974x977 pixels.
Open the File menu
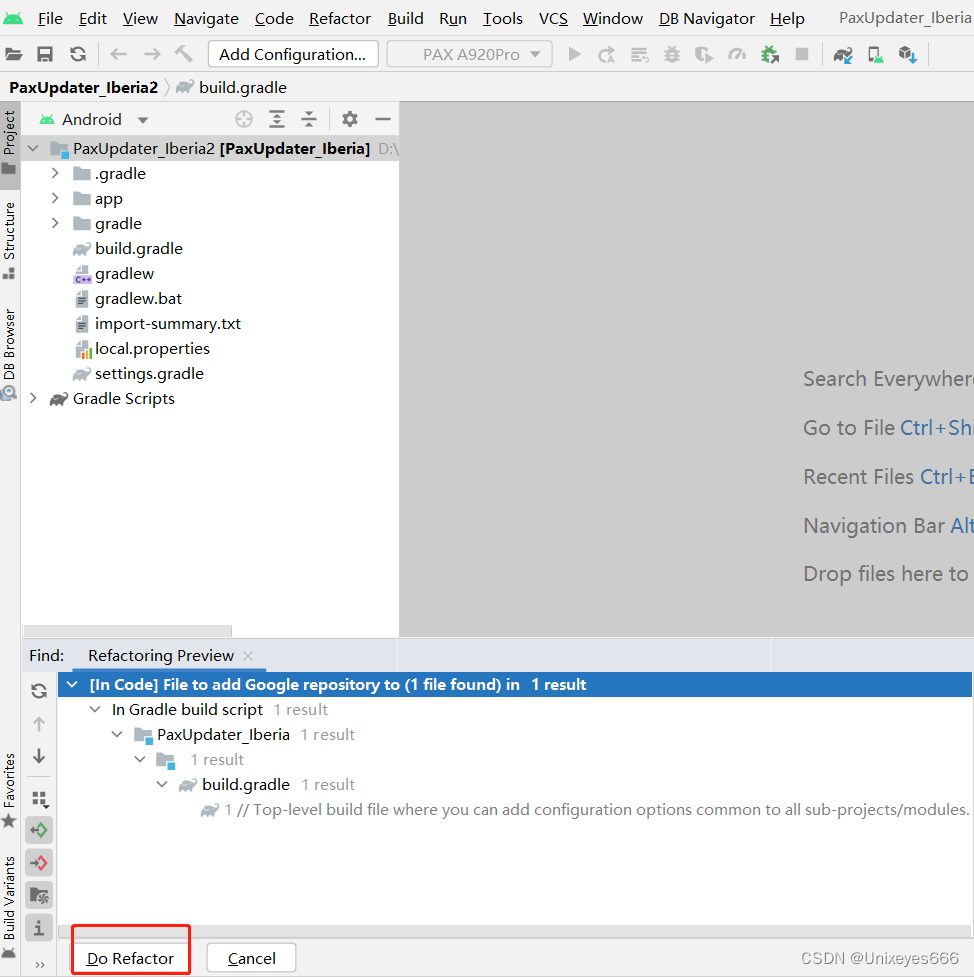point(50,19)
